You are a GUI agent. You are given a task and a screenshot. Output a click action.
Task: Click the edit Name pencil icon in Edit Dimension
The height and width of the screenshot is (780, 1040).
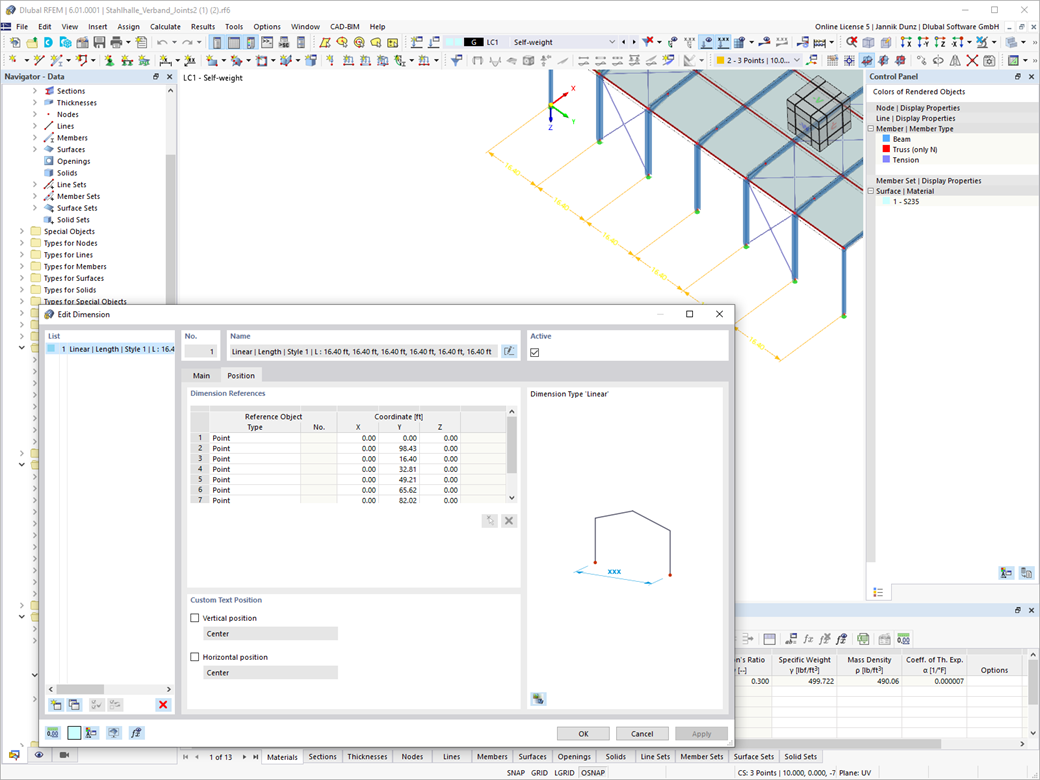point(510,351)
